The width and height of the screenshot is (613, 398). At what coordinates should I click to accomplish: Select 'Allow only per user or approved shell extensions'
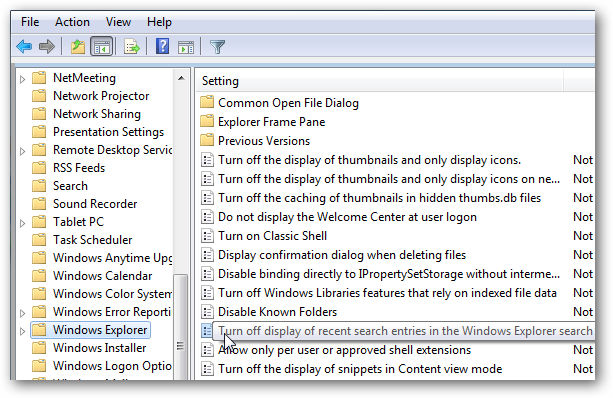point(344,350)
